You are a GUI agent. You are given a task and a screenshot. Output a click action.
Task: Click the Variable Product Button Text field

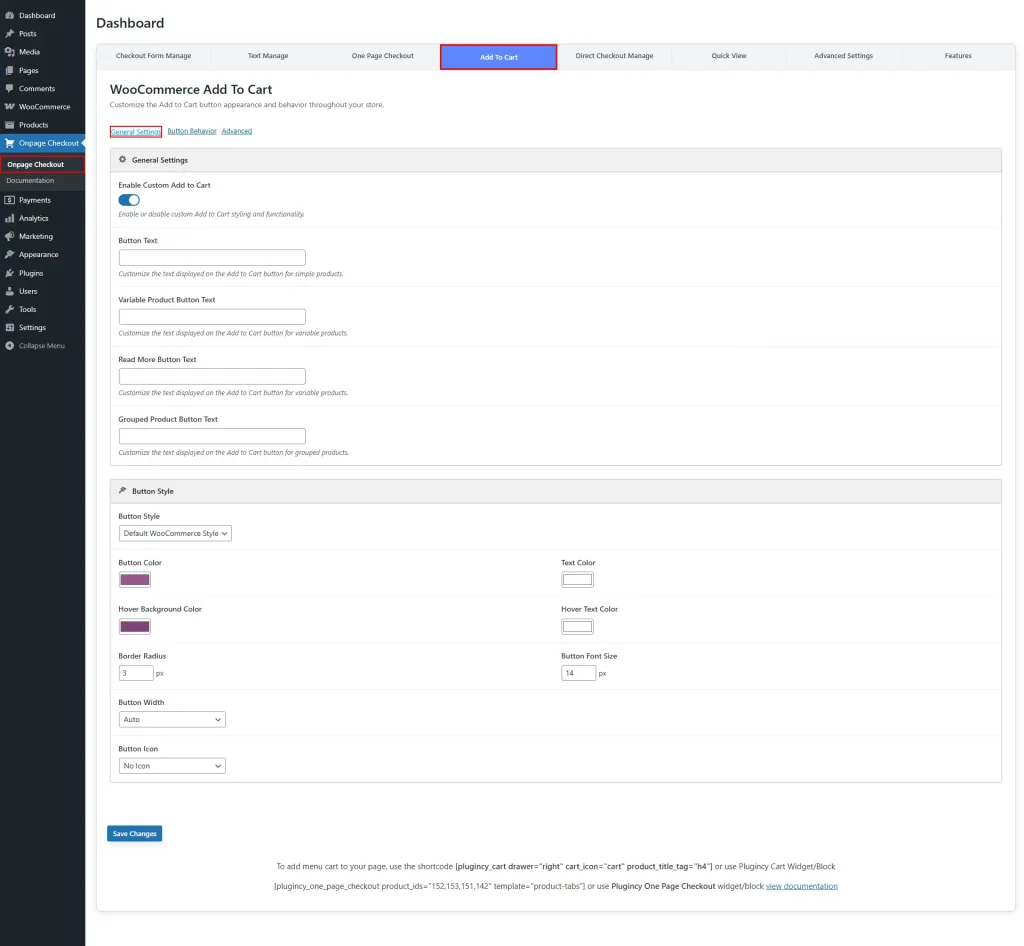(x=212, y=317)
